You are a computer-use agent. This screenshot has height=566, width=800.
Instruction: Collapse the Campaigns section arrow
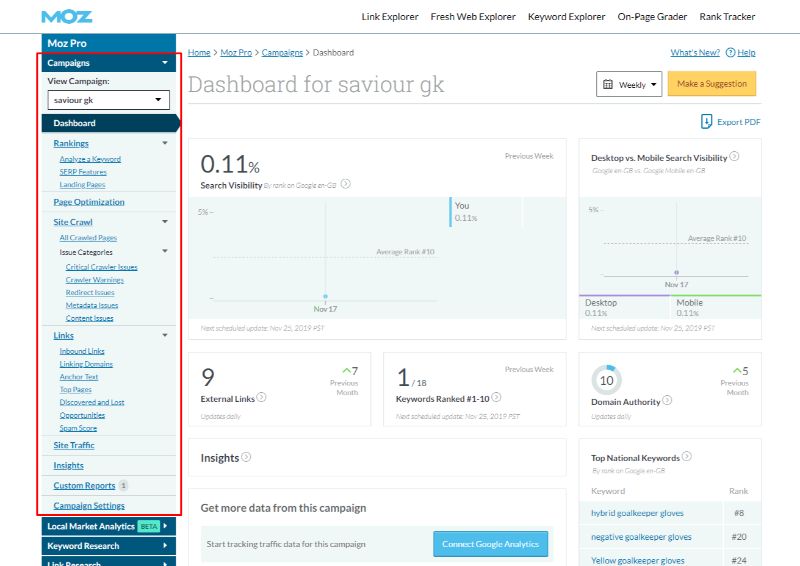(165, 63)
